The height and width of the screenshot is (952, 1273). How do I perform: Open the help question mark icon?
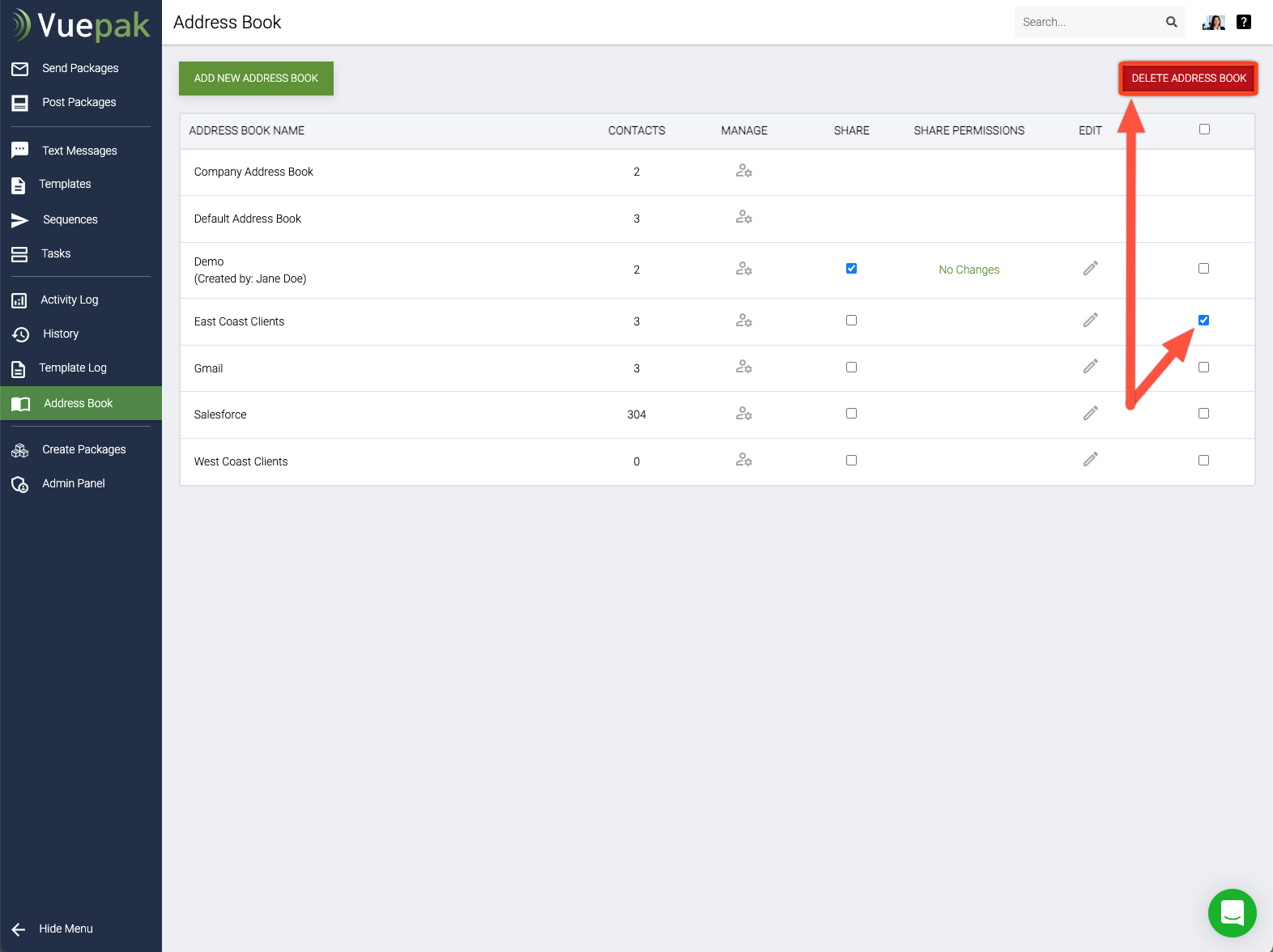pos(1243,22)
